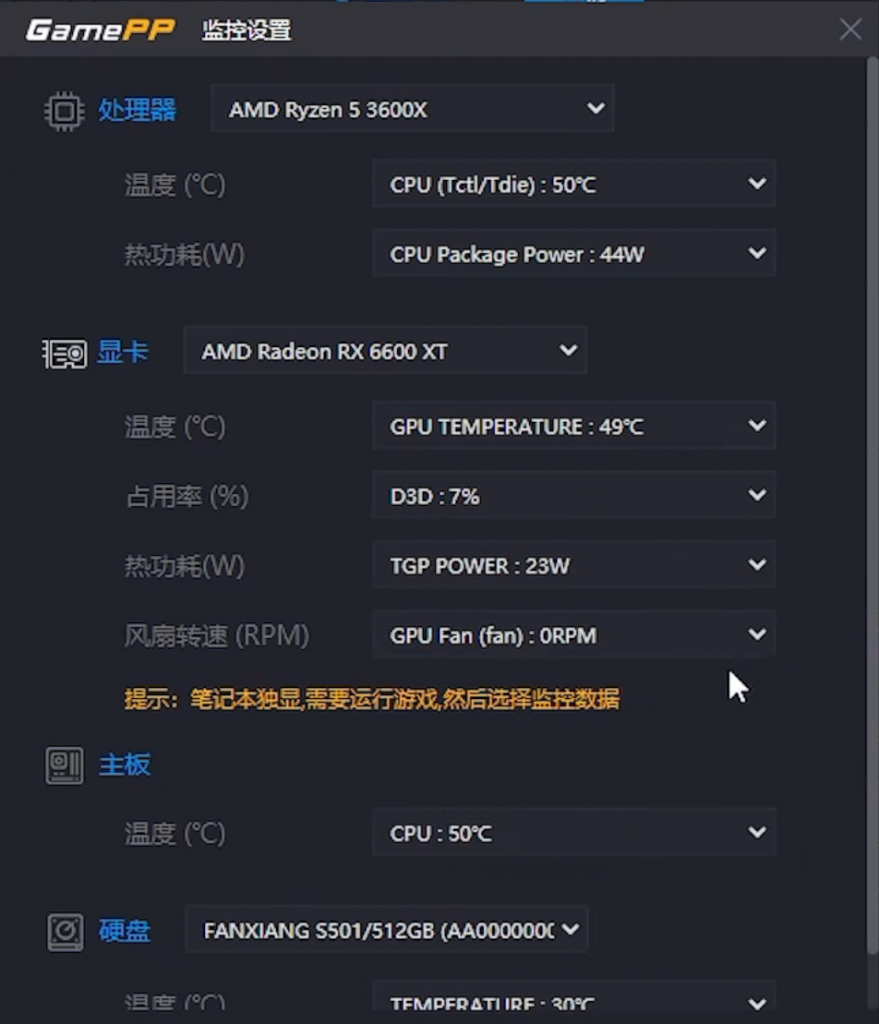Click the orange 提示 notebook GPU hint text
The height and width of the screenshot is (1024, 879).
(372, 699)
